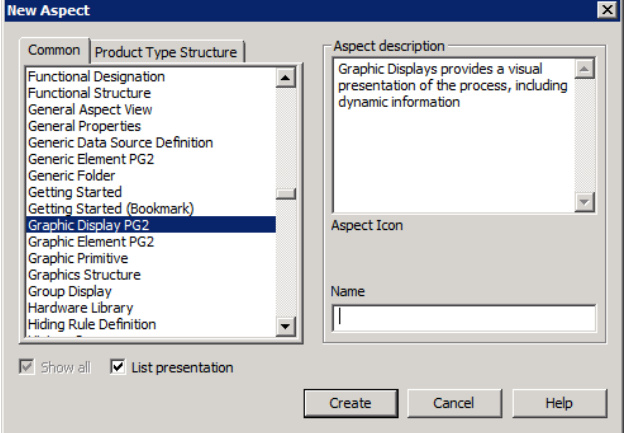Pick Getting Started (Bookmark) entry
The height and width of the screenshot is (433, 625).
click(x=111, y=209)
